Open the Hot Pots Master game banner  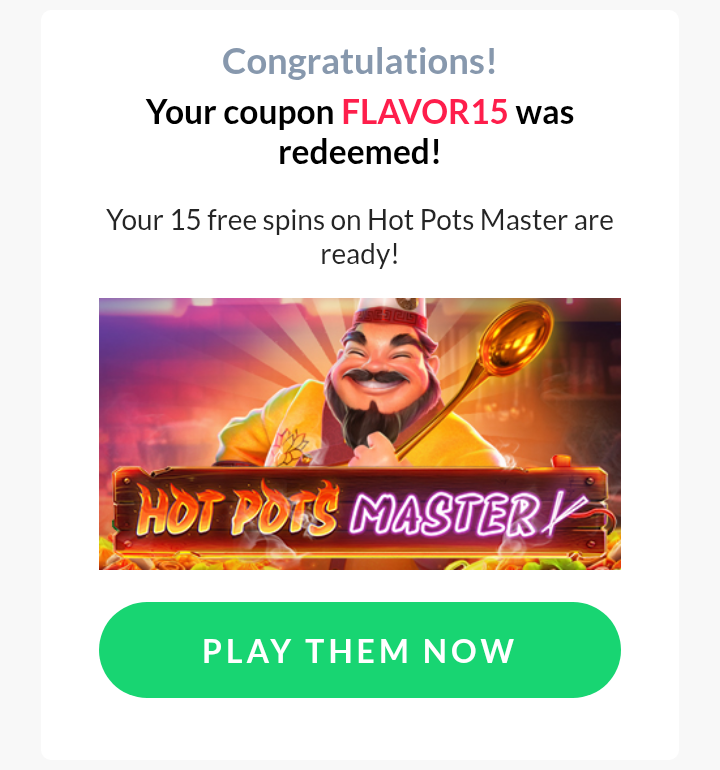360,434
